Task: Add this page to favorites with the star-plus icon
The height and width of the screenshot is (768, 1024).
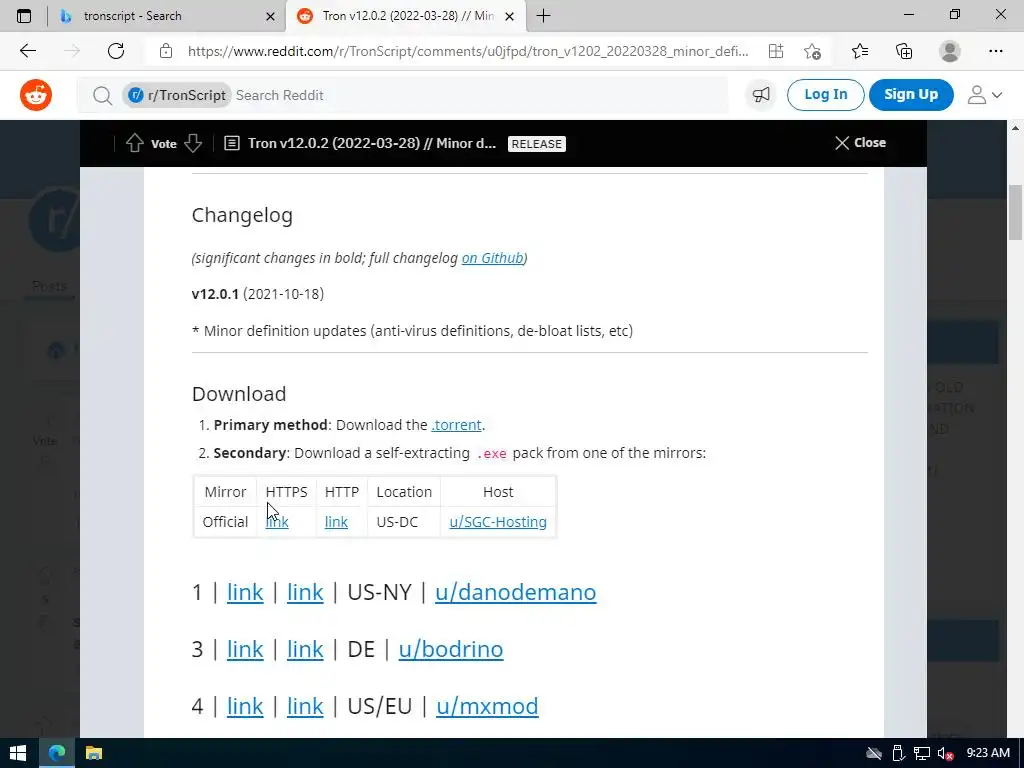Action: (812, 51)
